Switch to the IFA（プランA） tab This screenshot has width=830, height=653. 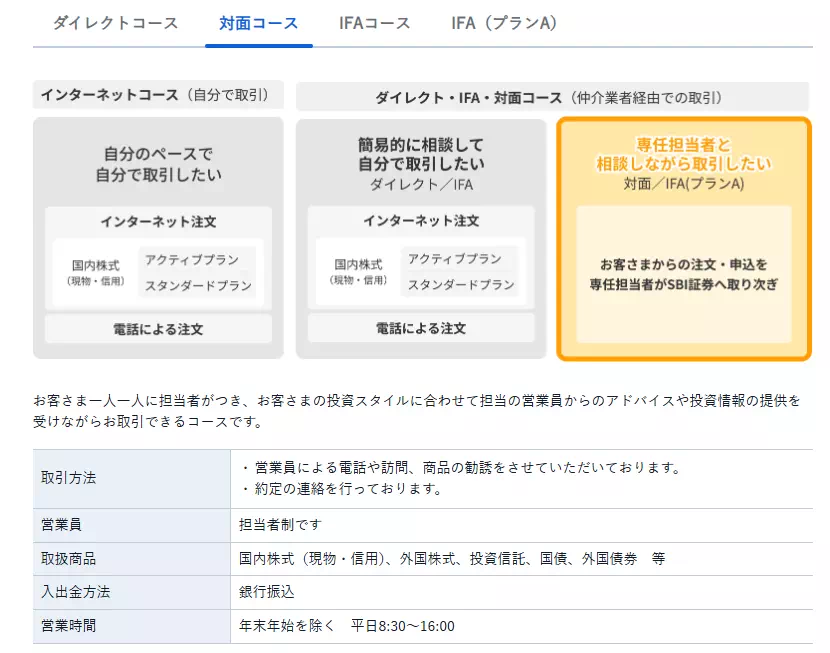(x=504, y=22)
